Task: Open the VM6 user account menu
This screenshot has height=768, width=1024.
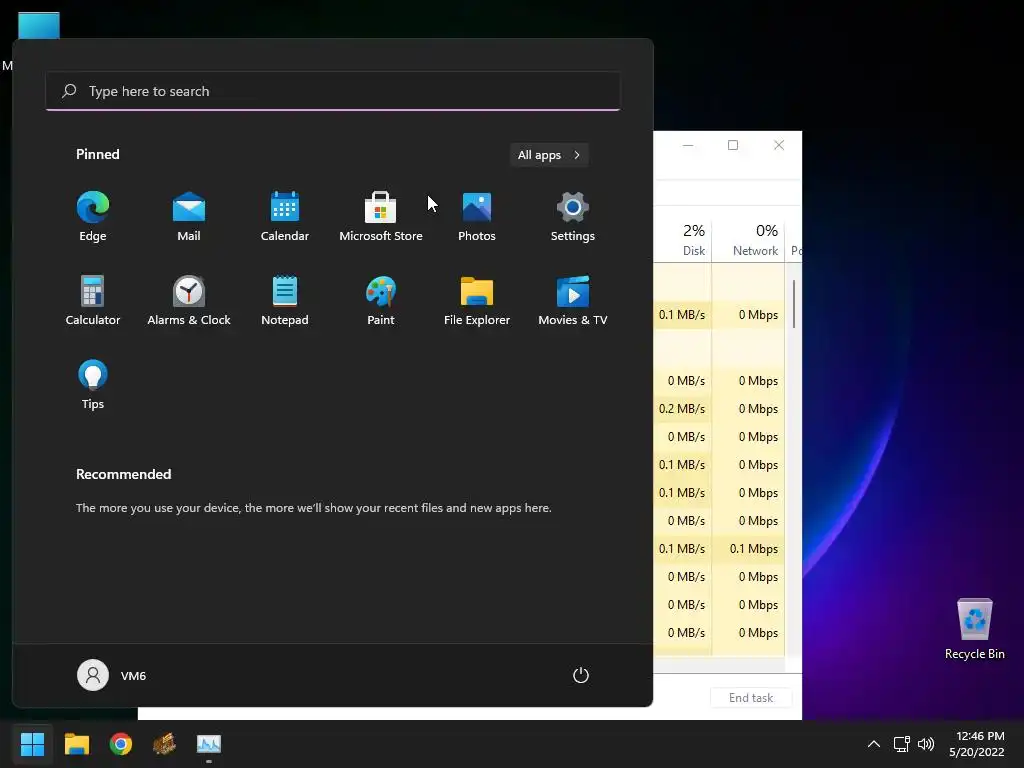Action: (x=112, y=675)
